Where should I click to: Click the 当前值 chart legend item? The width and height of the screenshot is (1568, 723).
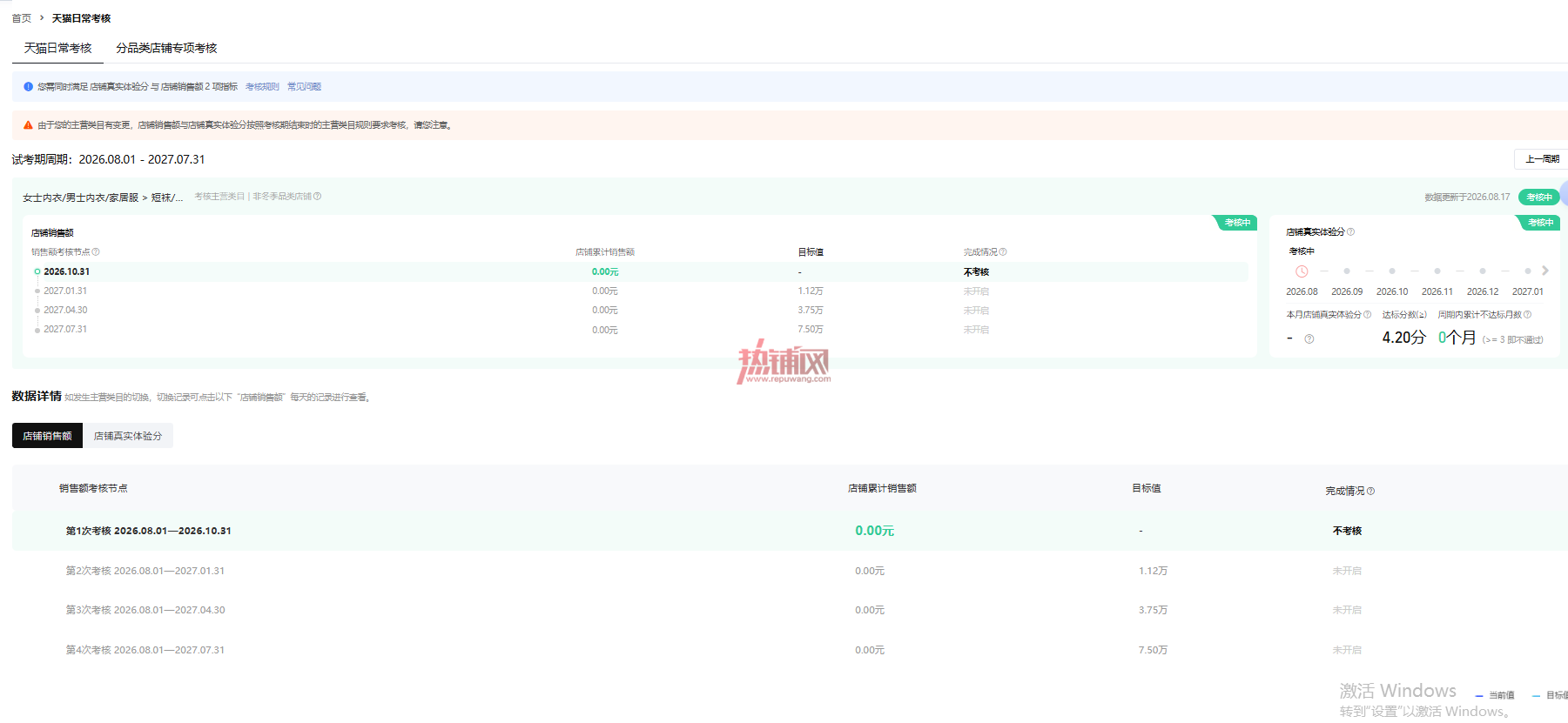[x=1495, y=695]
